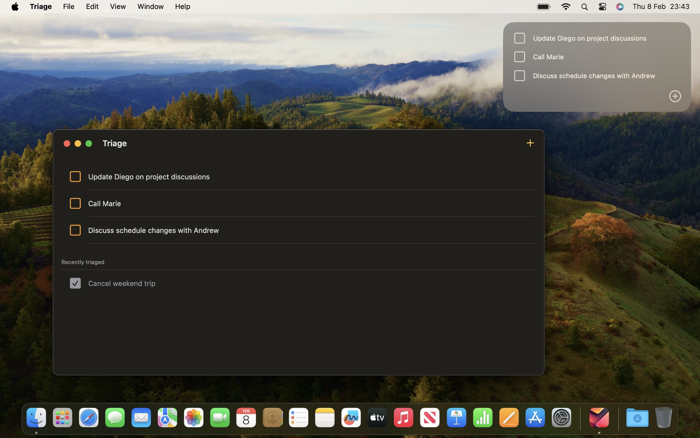Image resolution: width=700 pixels, height=438 pixels.
Task: Open Apple TV from the dock
Action: 377,418
